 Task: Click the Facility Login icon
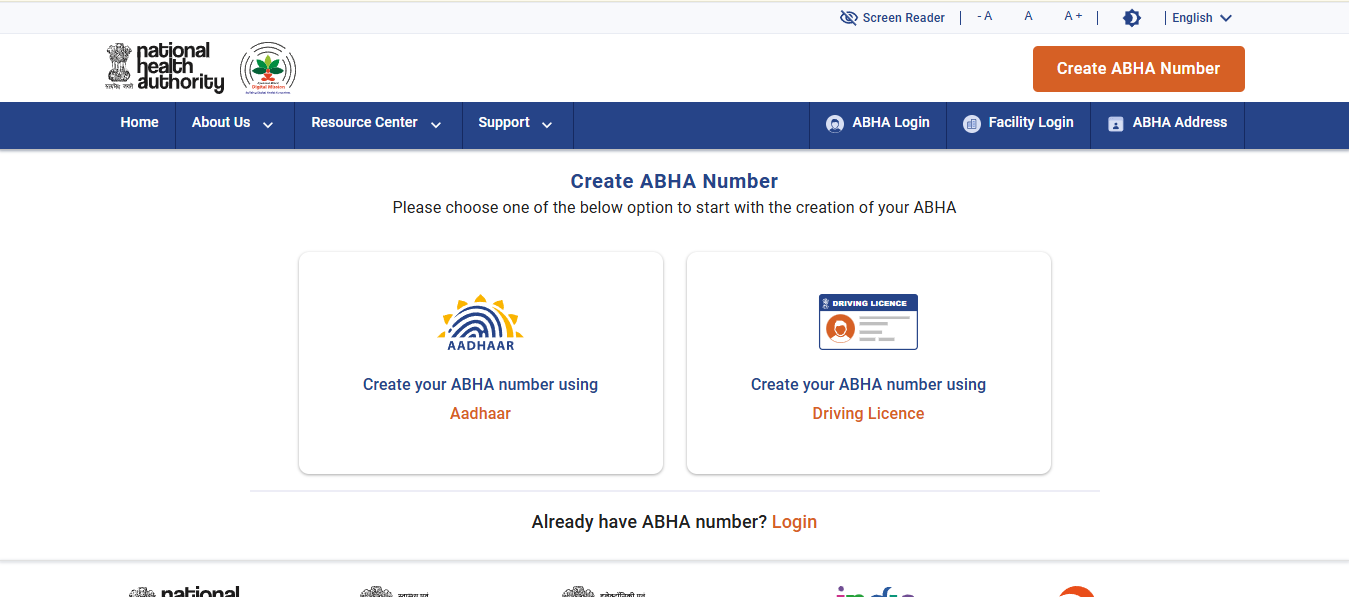click(x=970, y=122)
